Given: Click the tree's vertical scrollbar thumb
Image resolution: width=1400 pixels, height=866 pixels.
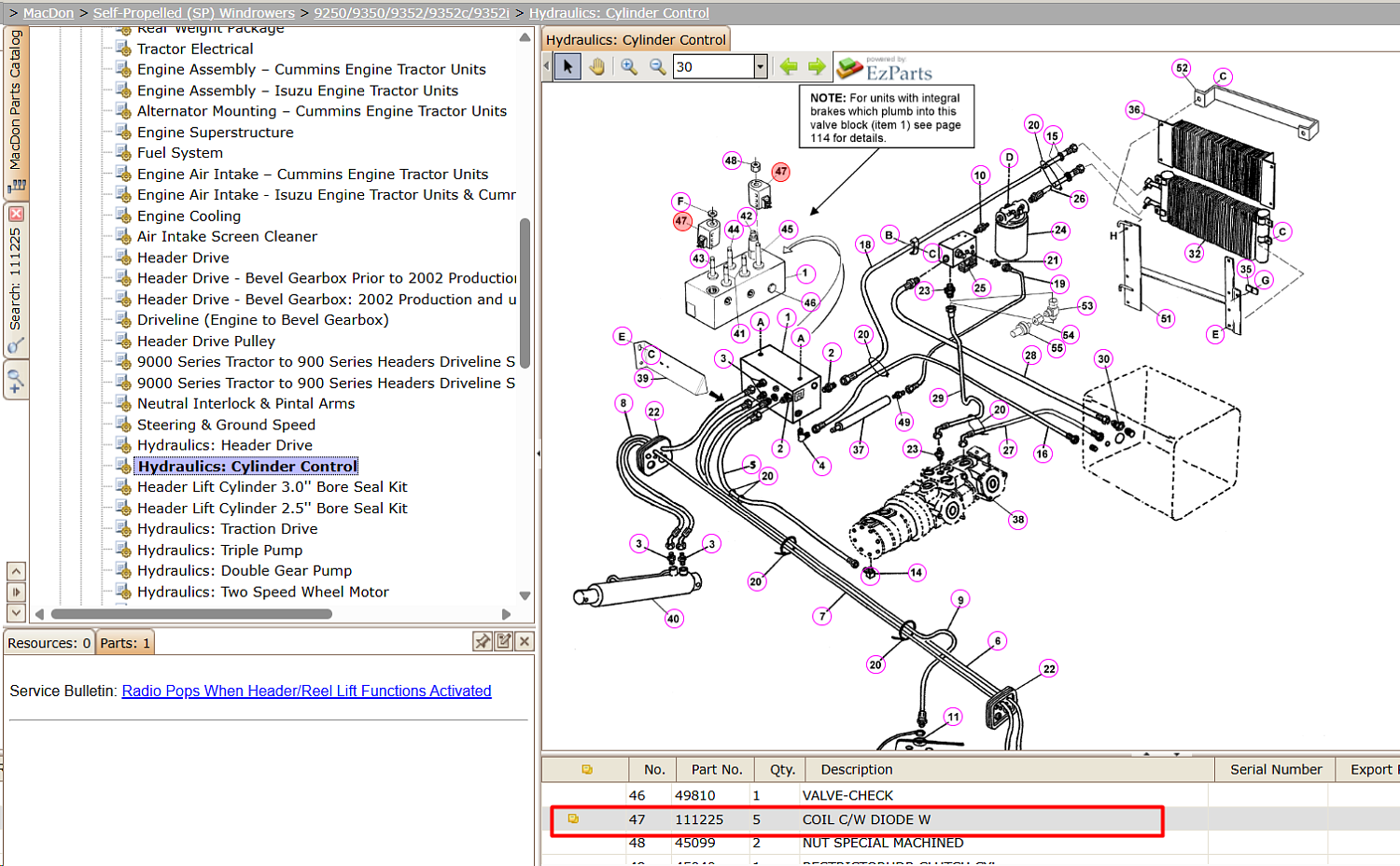Looking at the screenshot, I should 525,293.
